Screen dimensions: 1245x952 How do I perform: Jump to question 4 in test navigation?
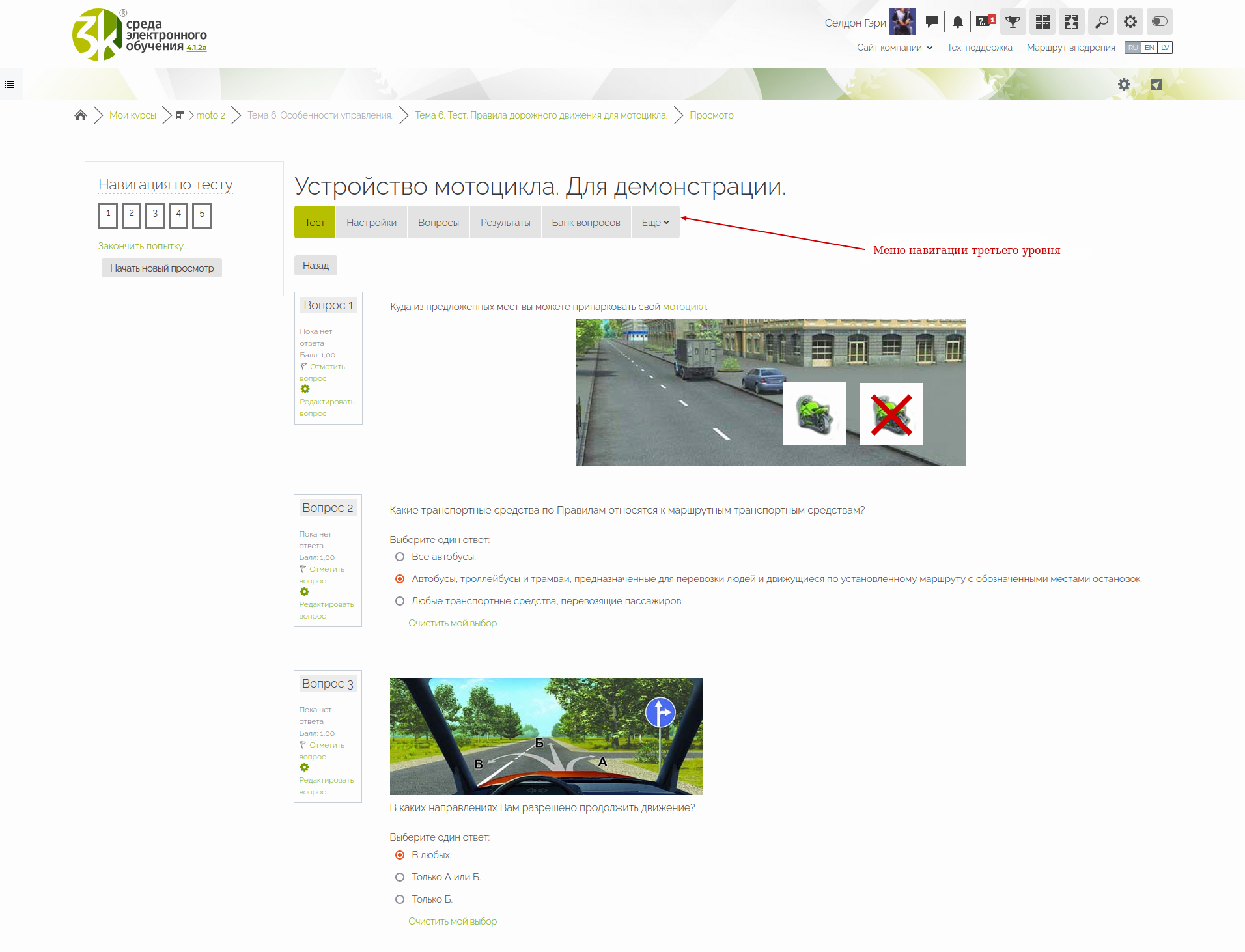178,216
